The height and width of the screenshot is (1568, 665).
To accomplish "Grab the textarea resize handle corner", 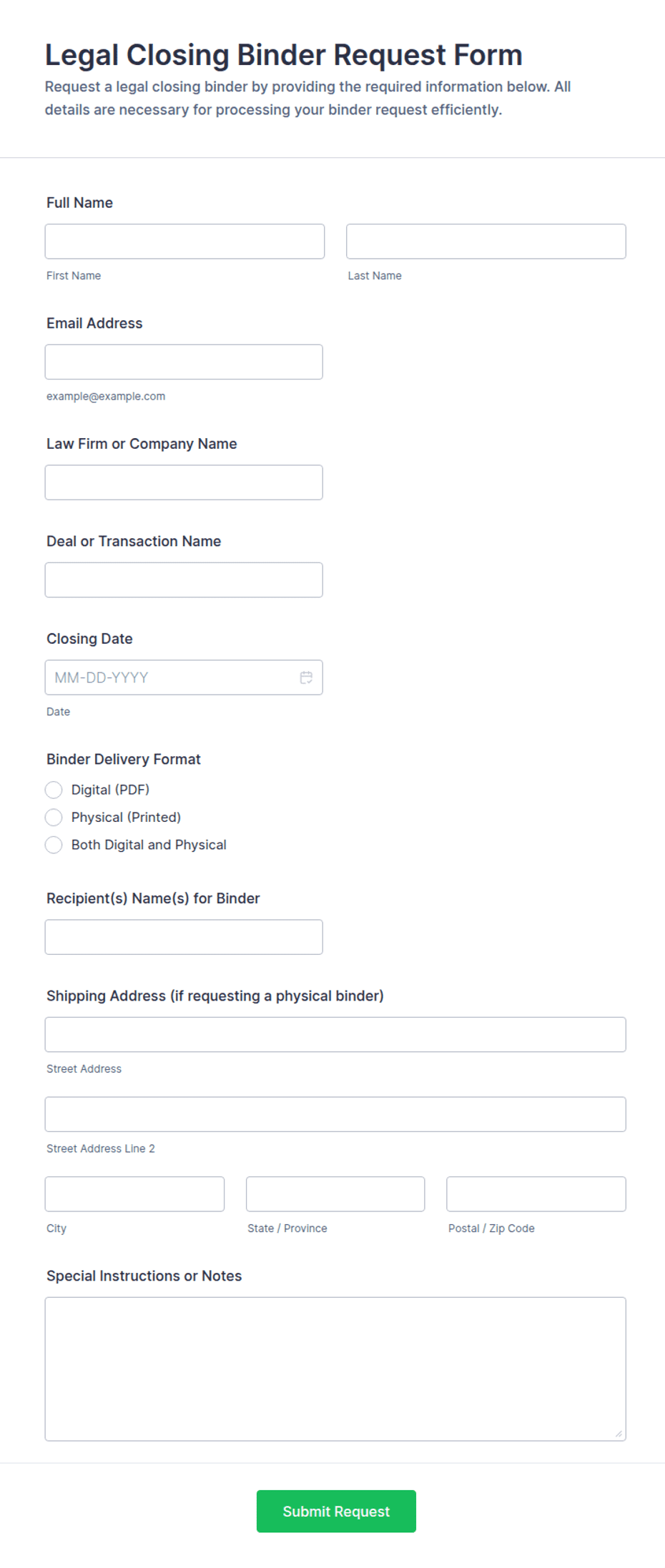I will (619, 1433).
